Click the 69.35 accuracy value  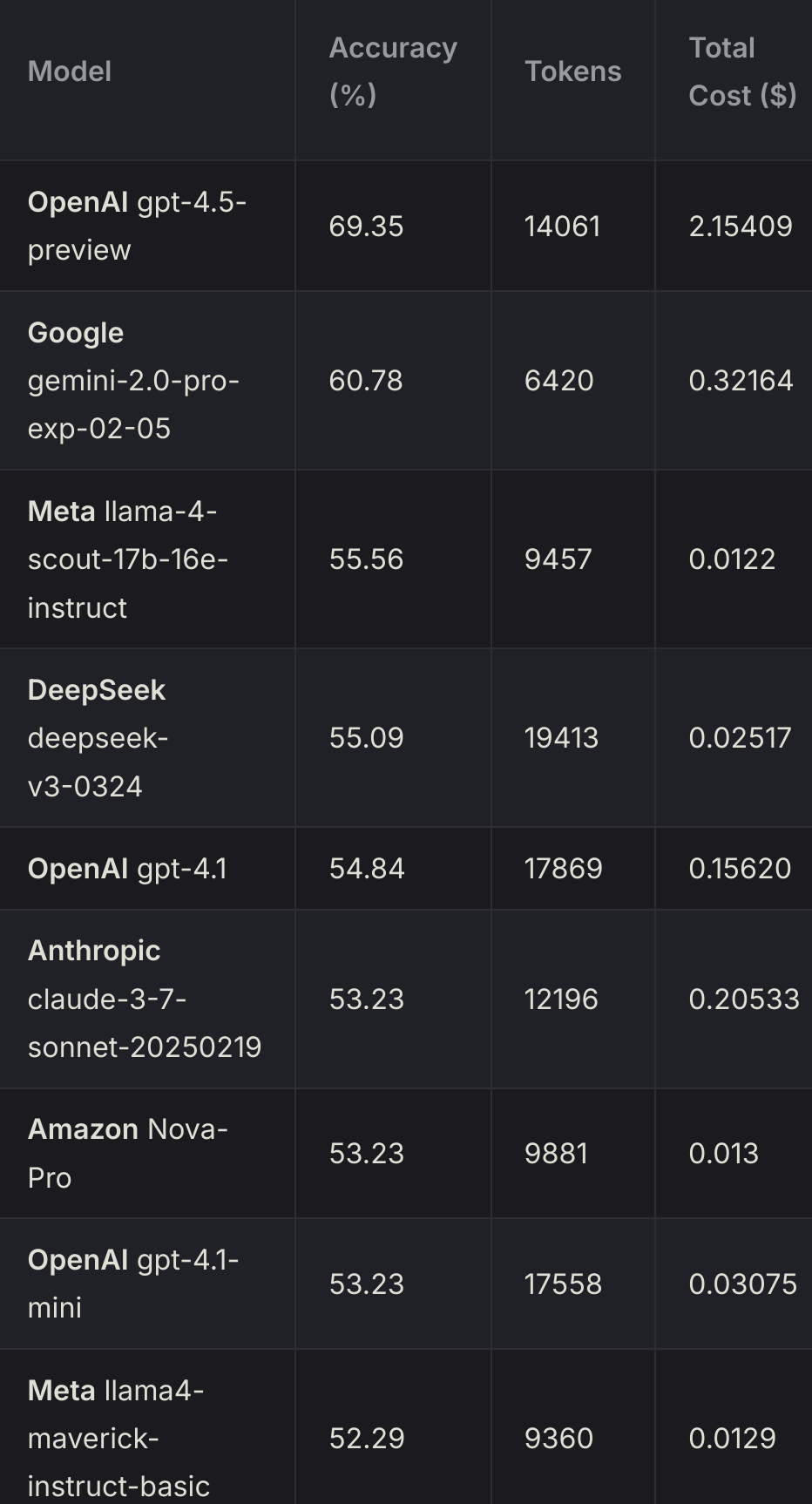tap(366, 227)
